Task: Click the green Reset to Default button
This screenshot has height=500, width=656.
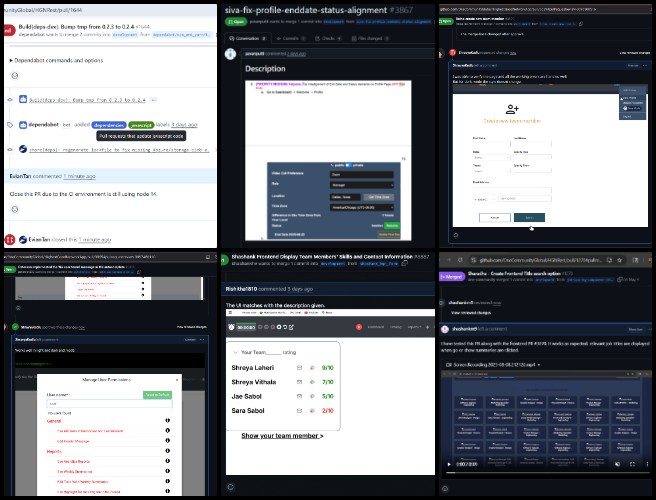Action: coord(157,395)
